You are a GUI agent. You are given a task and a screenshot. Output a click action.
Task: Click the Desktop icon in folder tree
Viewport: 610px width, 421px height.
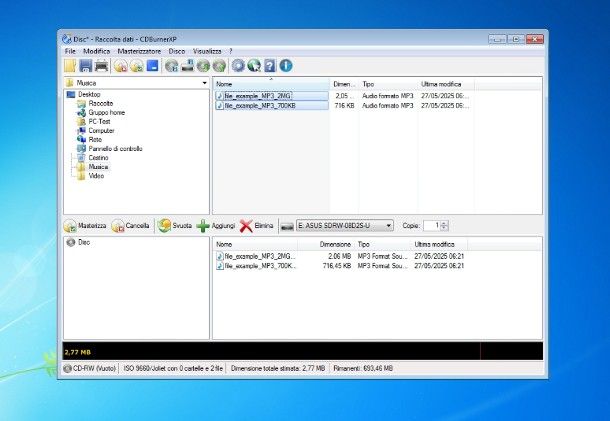71,95
